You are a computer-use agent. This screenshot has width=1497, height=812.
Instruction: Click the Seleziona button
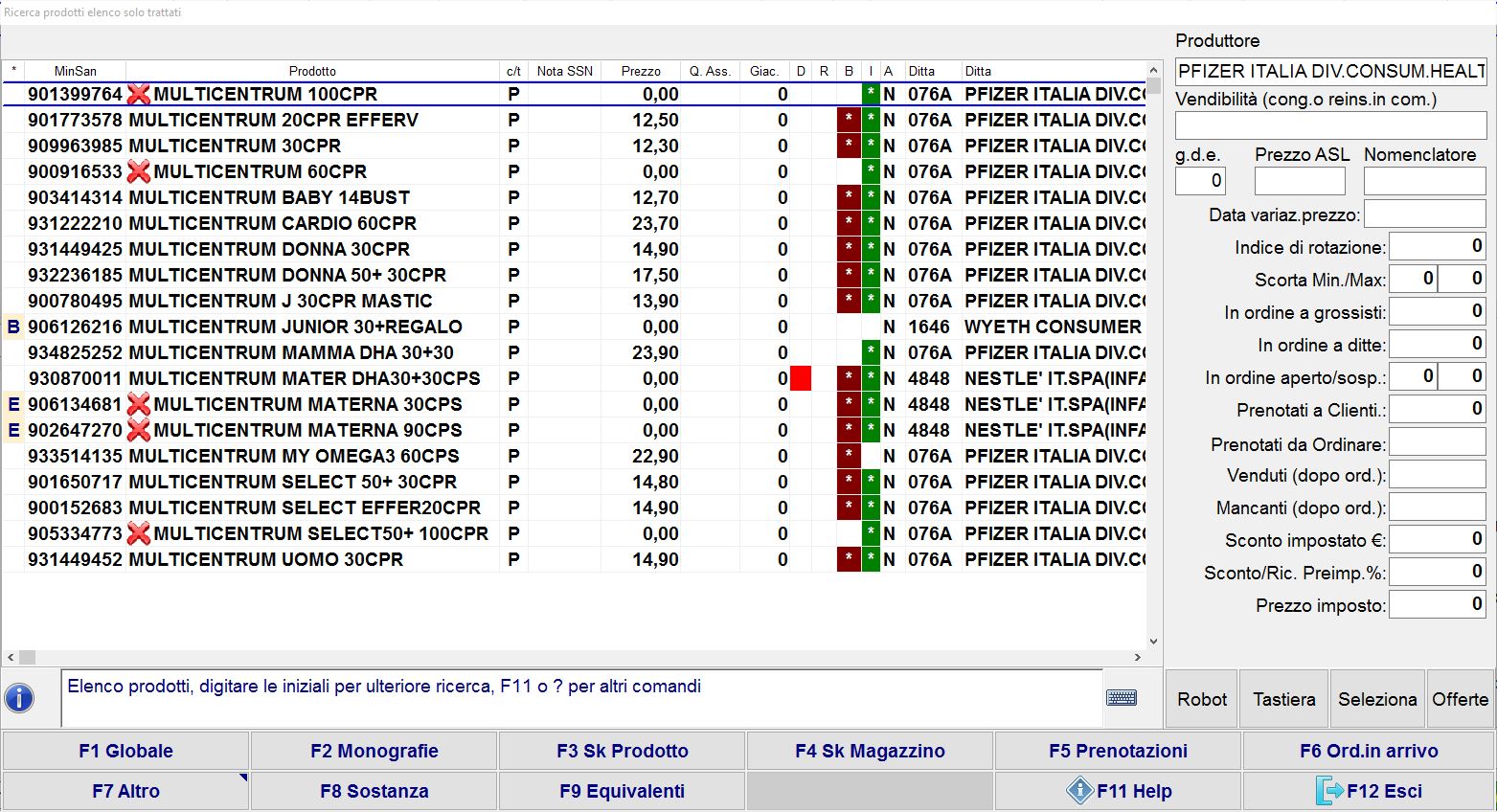pos(1377,699)
